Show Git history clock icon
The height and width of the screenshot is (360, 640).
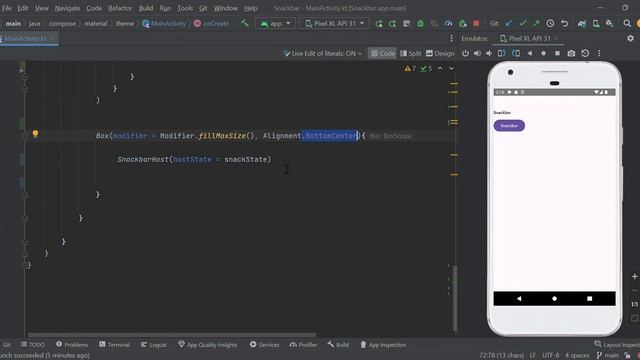tap(550, 24)
